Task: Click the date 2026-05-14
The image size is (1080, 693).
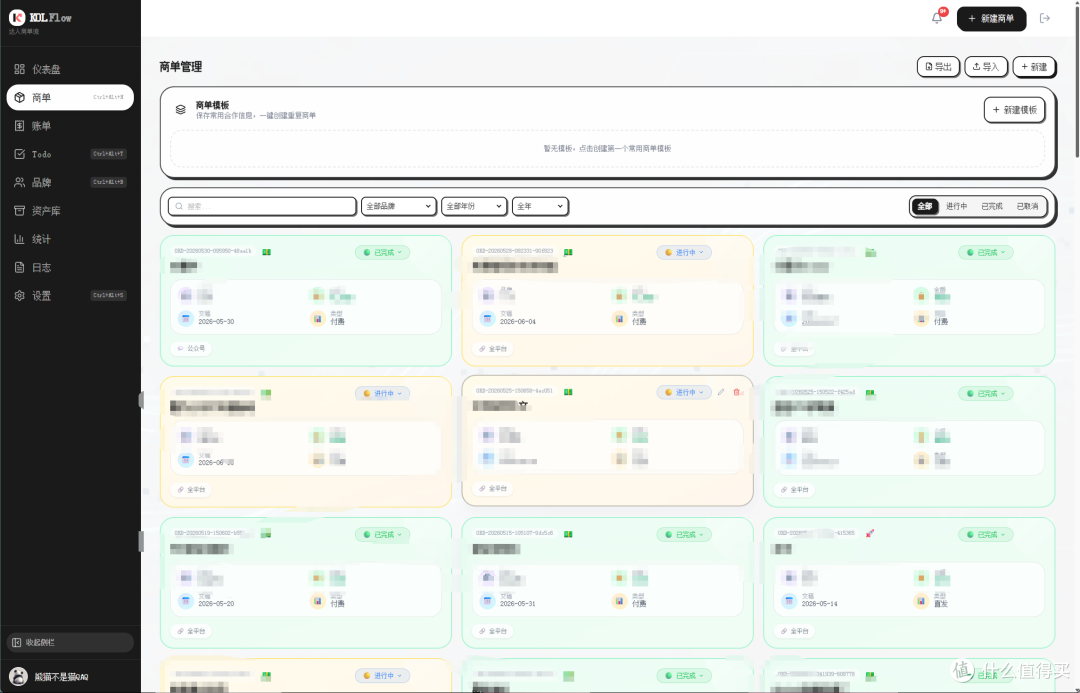Action: (819, 603)
